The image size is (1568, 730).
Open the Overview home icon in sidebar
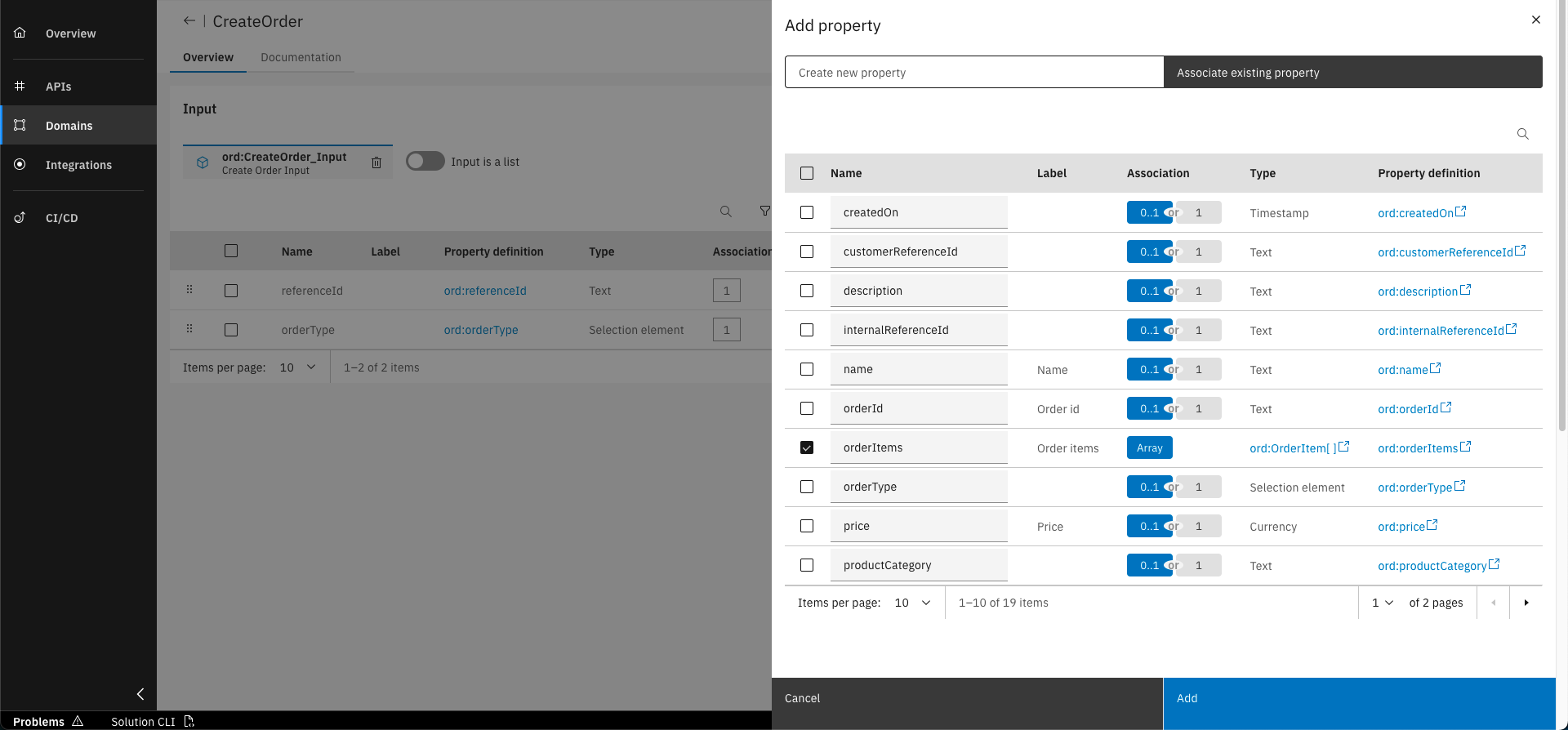(x=20, y=33)
